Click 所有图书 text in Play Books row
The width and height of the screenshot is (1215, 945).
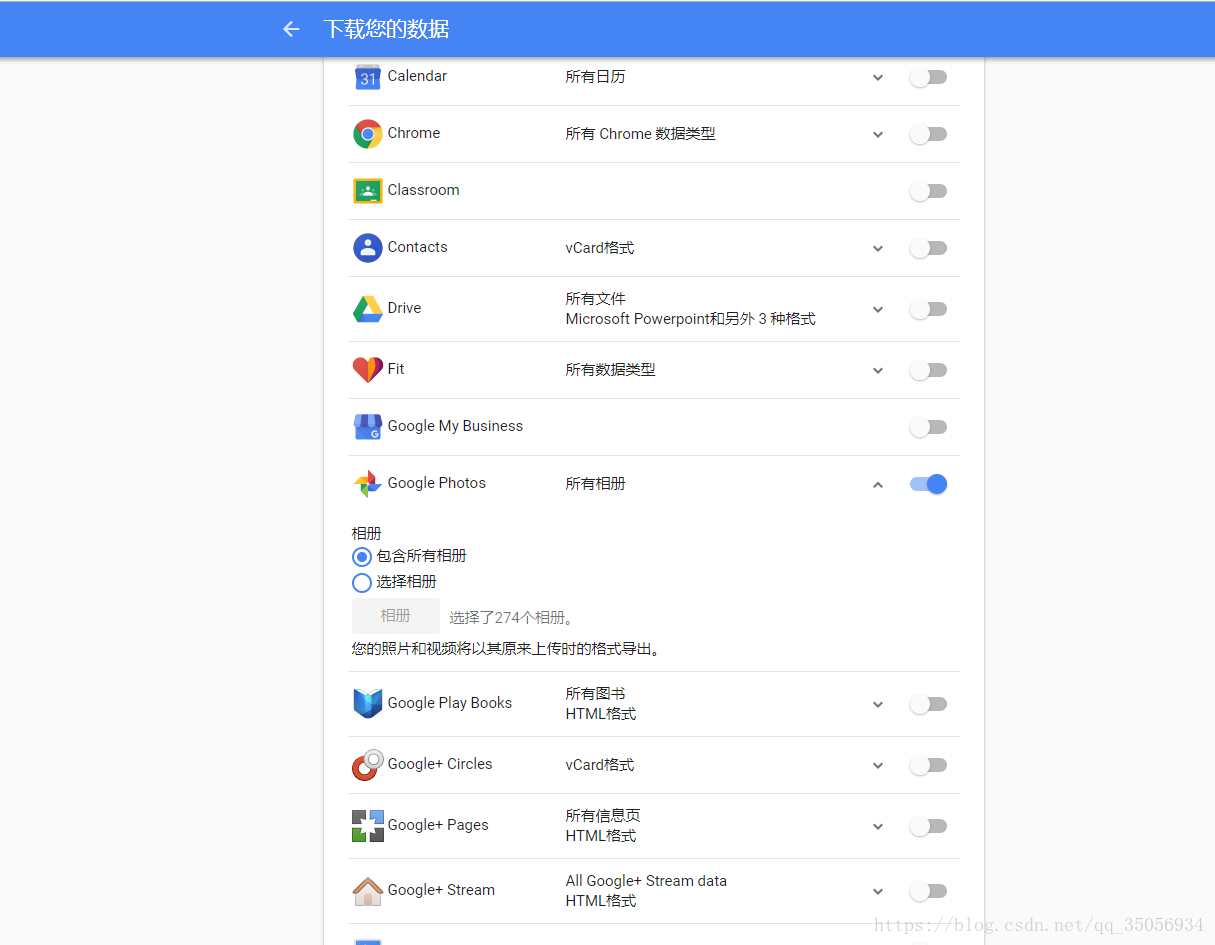(x=595, y=694)
